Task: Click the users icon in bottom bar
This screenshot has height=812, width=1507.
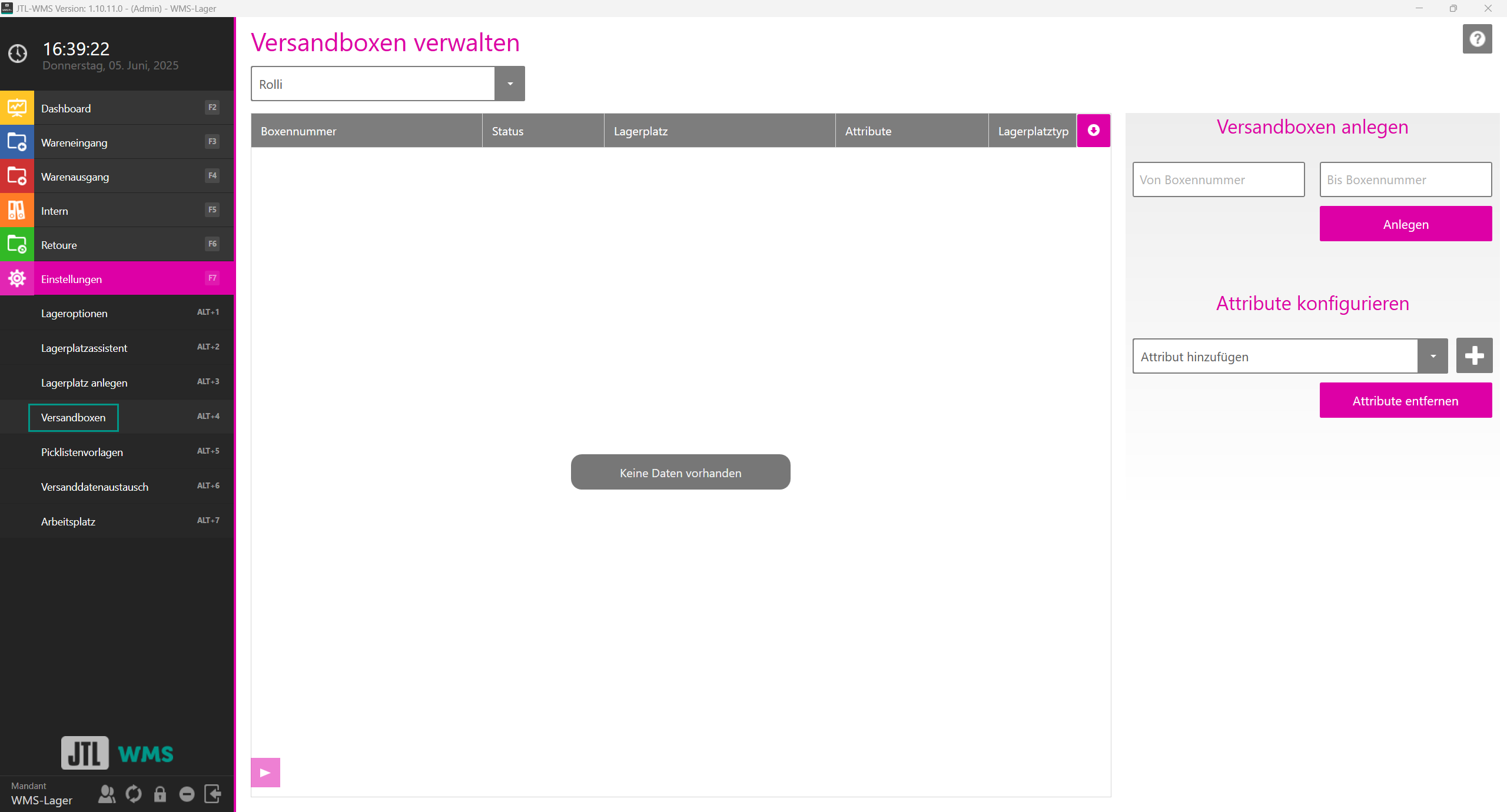Action: coord(107,794)
